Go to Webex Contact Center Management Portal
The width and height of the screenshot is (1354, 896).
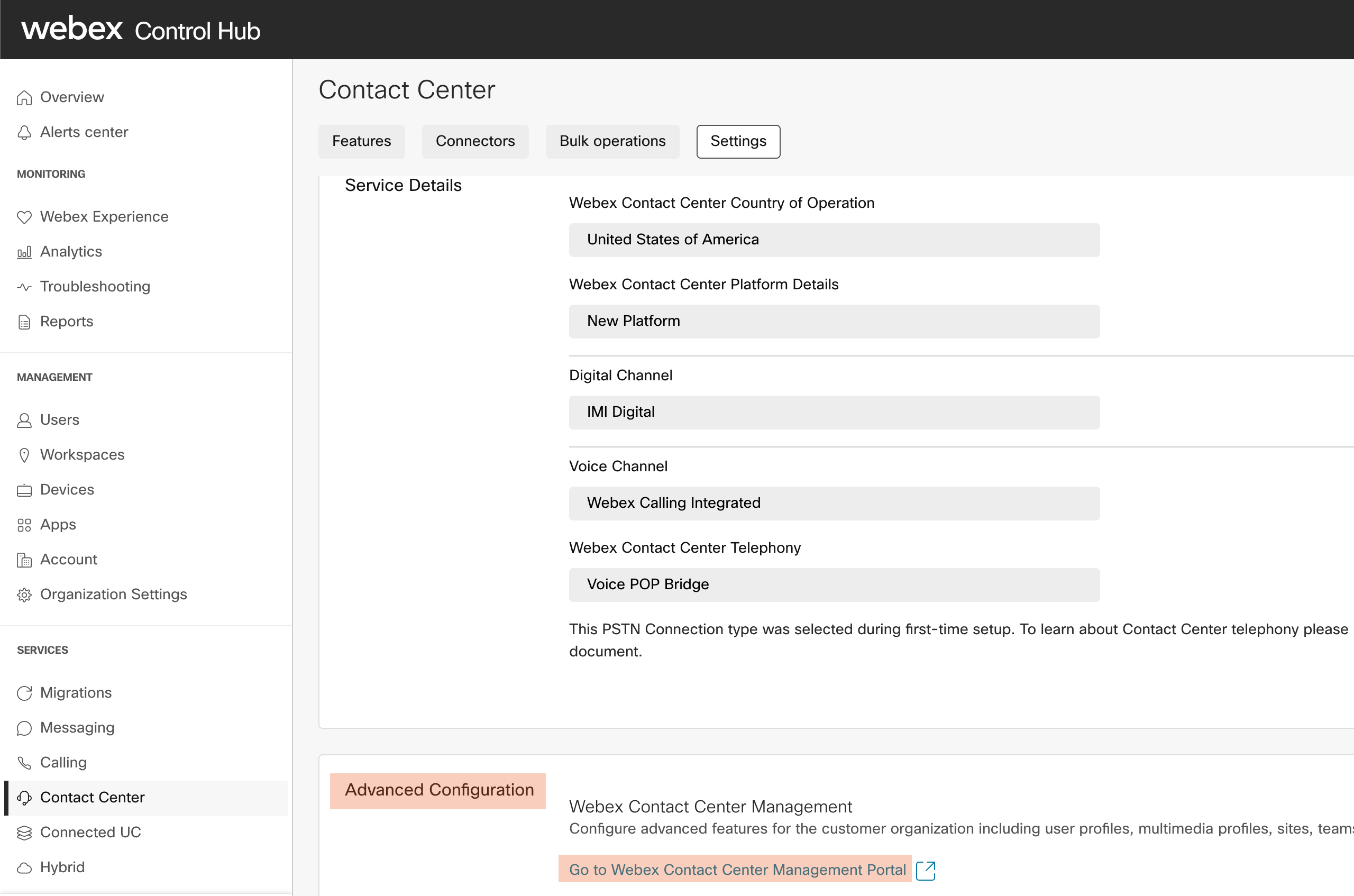[737, 869]
